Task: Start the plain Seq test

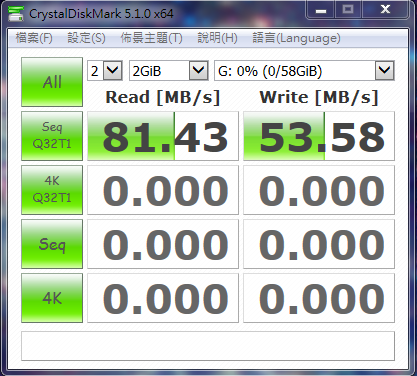Action: click(52, 244)
